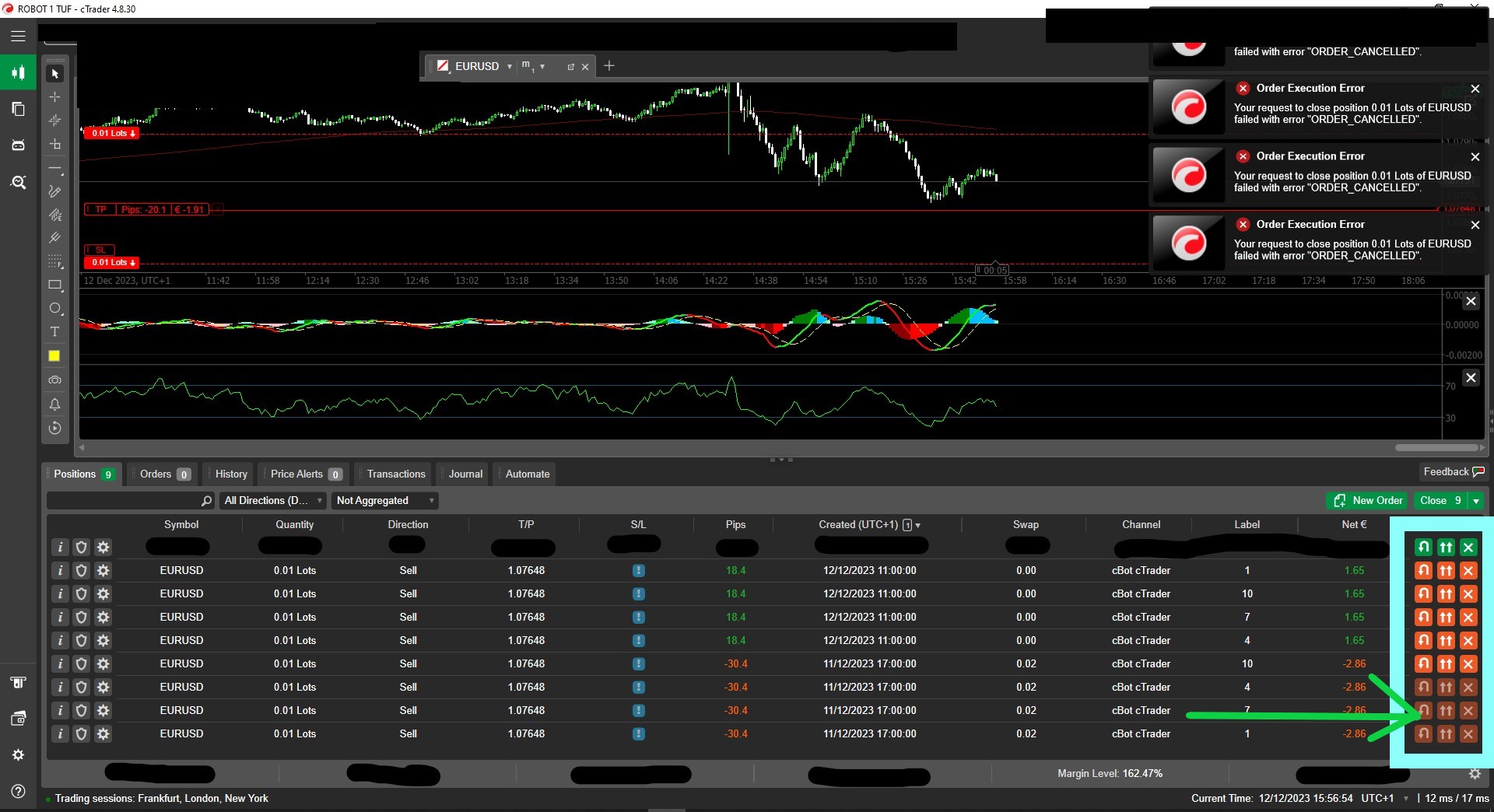
Task: Close the label 7 profit position with X
Action: pos(1468,618)
